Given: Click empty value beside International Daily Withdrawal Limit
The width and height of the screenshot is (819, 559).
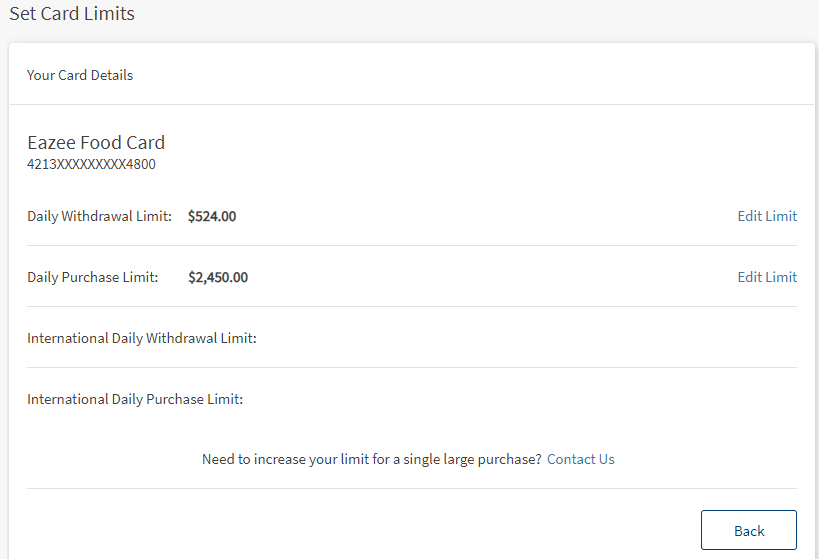Looking at the screenshot, I should click(500, 338).
